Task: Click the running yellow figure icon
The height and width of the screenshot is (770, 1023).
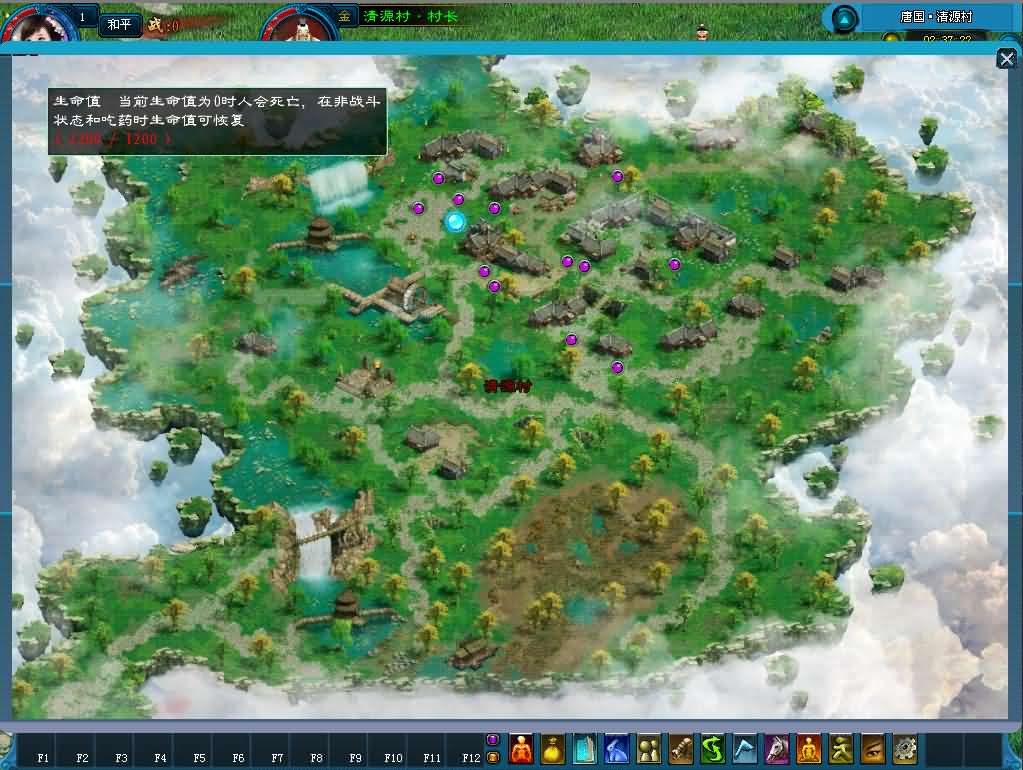Action: pyautogui.click(x=840, y=748)
